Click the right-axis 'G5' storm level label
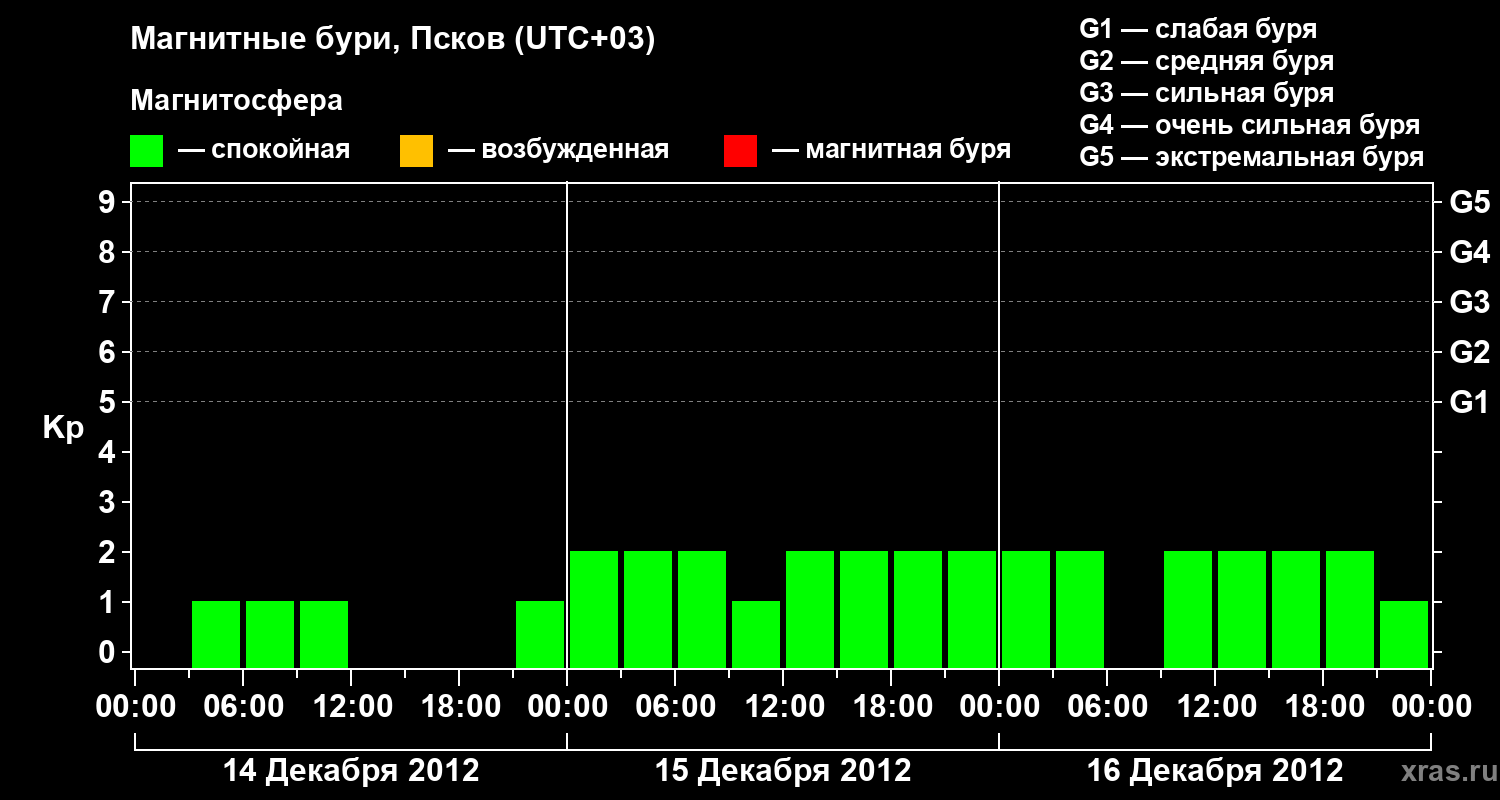This screenshot has height=800, width=1500. pyautogui.click(x=1469, y=202)
